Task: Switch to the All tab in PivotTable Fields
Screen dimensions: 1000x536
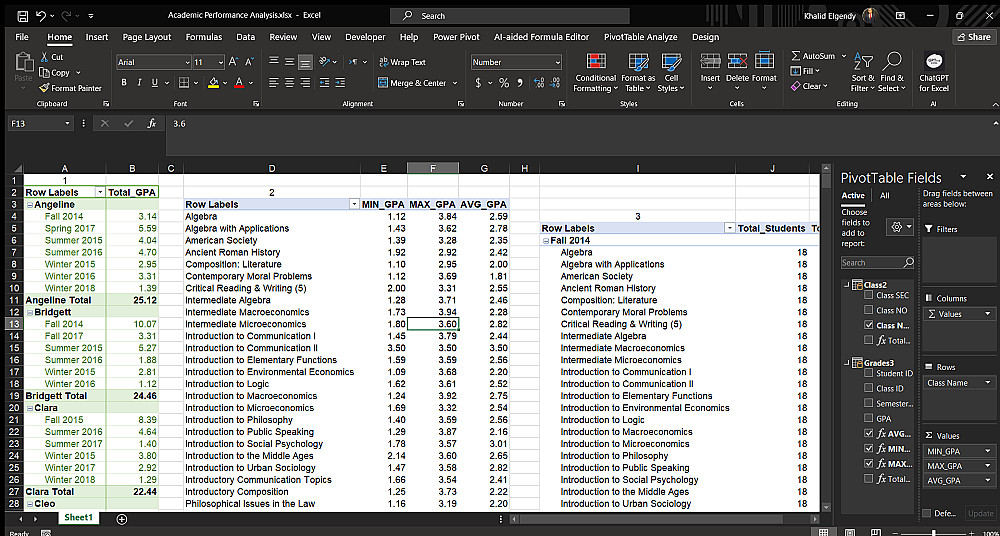Action: (884, 196)
